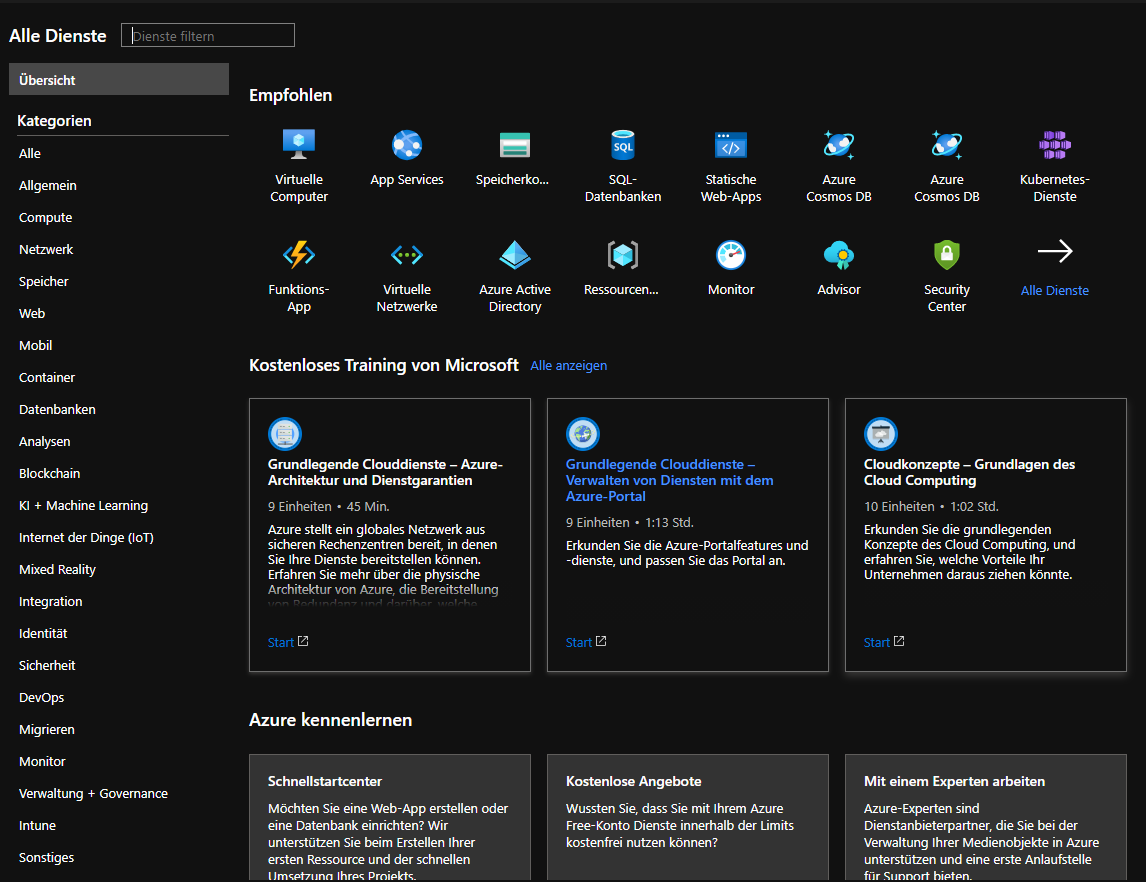The image size is (1146, 882).
Task: Open the SQL-Datenbanken icon
Action: (623, 146)
